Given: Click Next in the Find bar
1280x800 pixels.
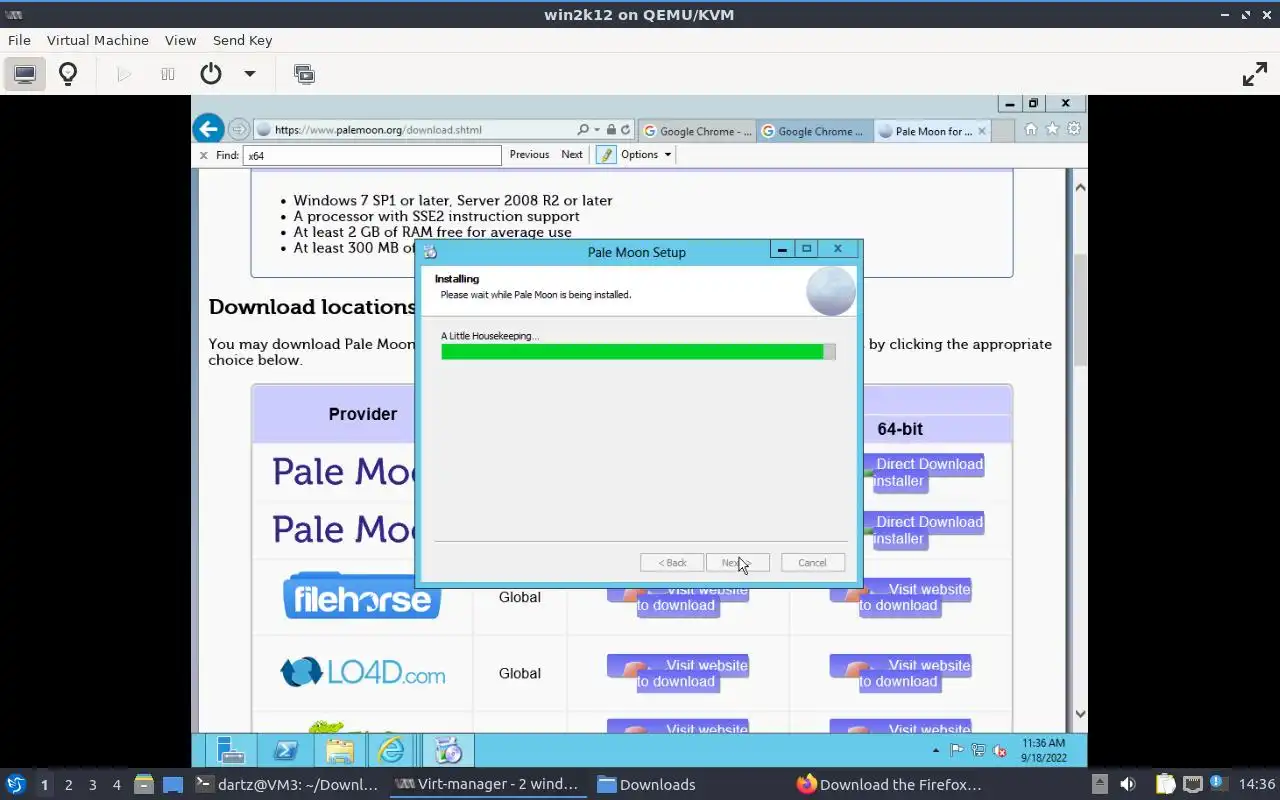Looking at the screenshot, I should [572, 154].
